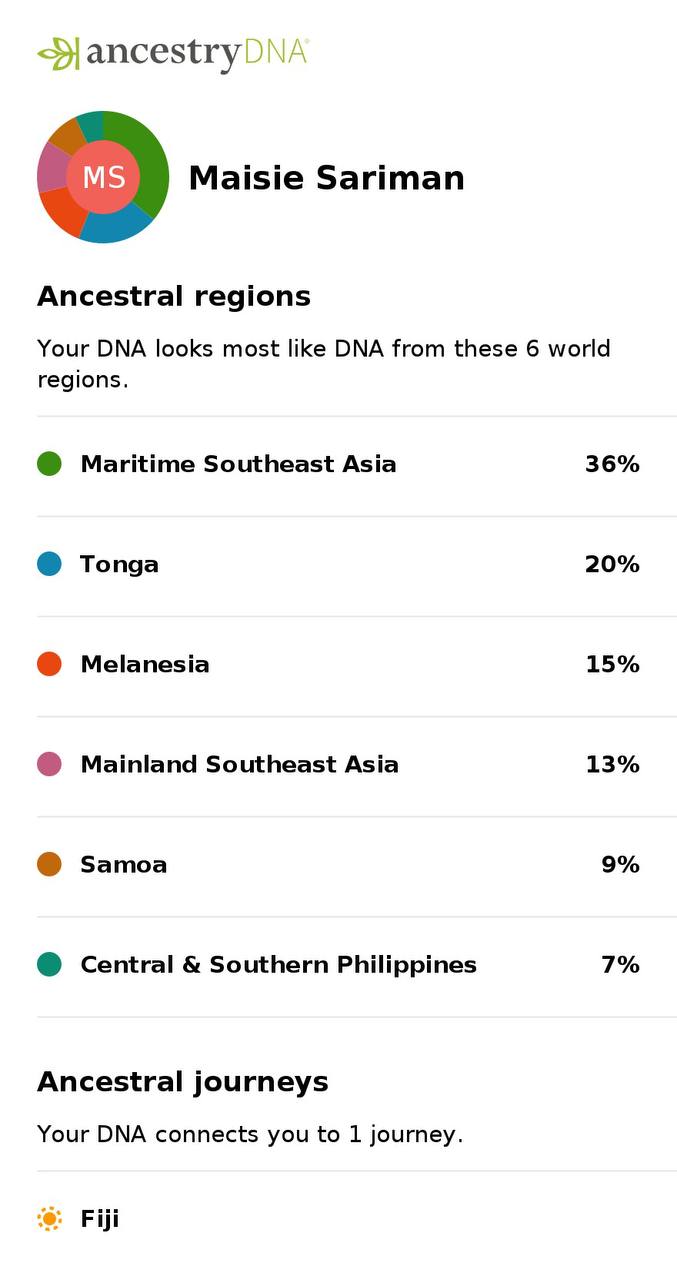This screenshot has height=1280, width=677.
Task: Click the brown Samoa region dot
Action: click(x=49, y=864)
